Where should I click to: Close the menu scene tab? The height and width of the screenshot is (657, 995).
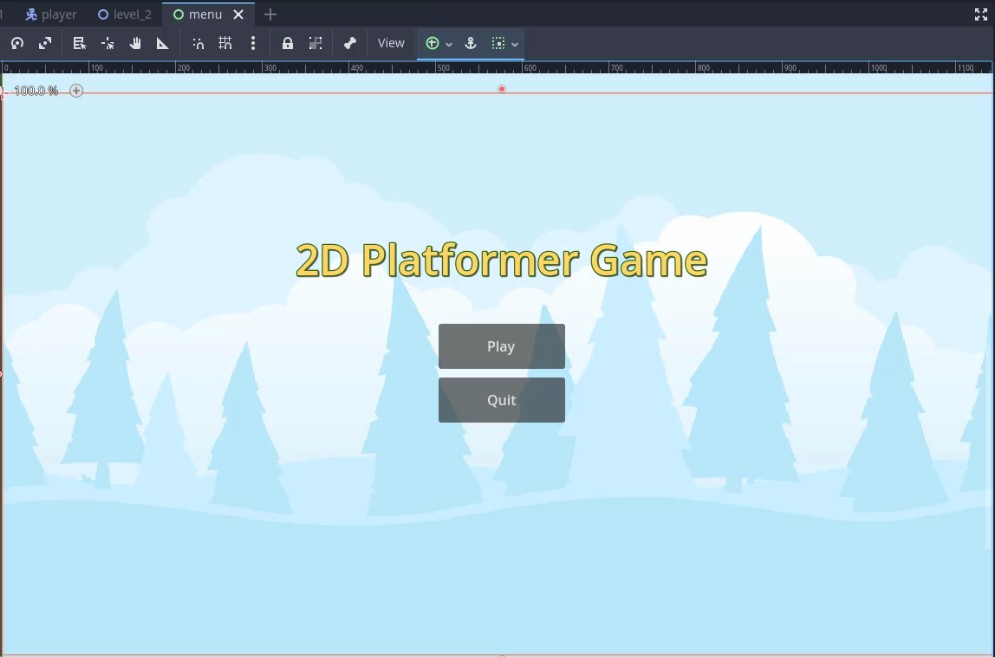(x=239, y=14)
